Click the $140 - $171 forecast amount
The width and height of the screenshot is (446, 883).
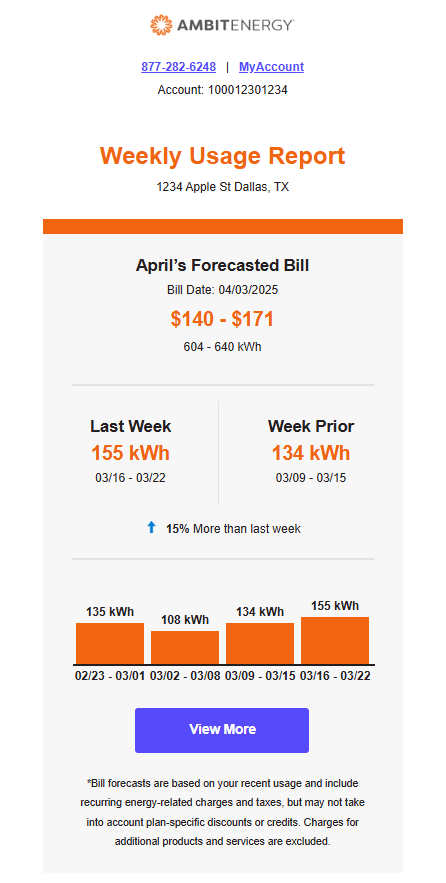(x=222, y=319)
